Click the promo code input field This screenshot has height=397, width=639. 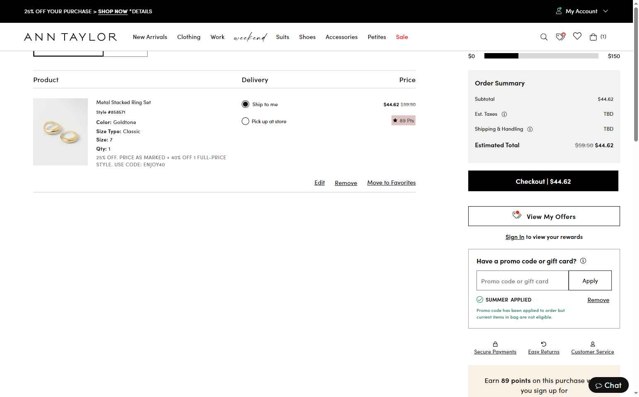point(522,280)
